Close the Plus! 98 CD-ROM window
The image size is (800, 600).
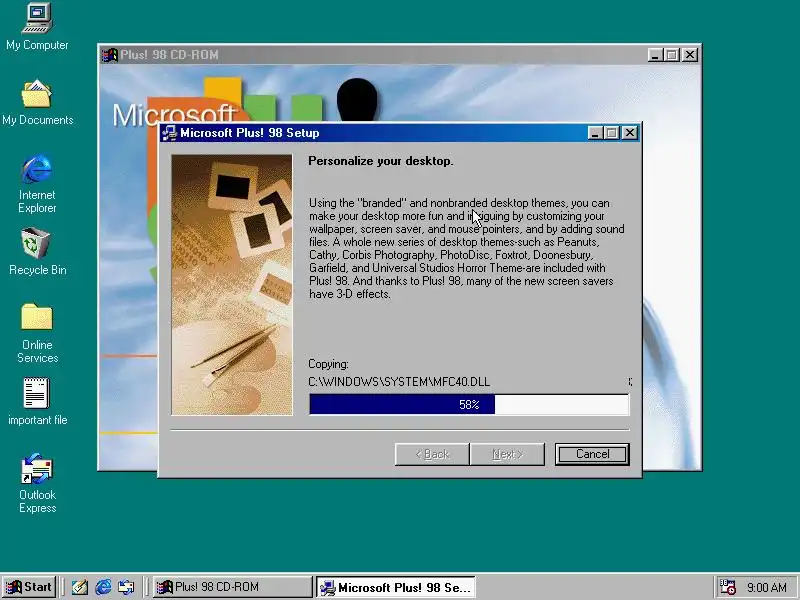click(x=690, y=55)
